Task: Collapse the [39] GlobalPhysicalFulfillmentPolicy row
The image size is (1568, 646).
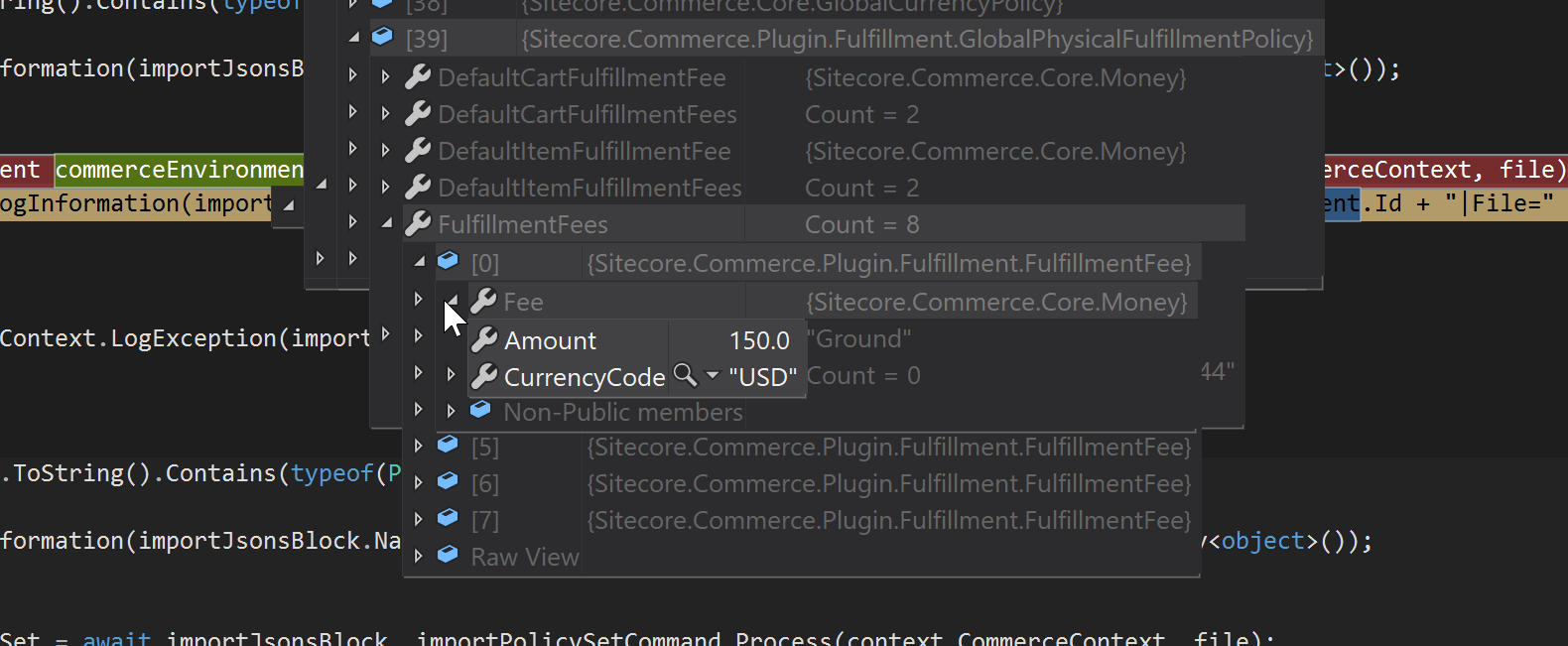Action: [354, 38]
